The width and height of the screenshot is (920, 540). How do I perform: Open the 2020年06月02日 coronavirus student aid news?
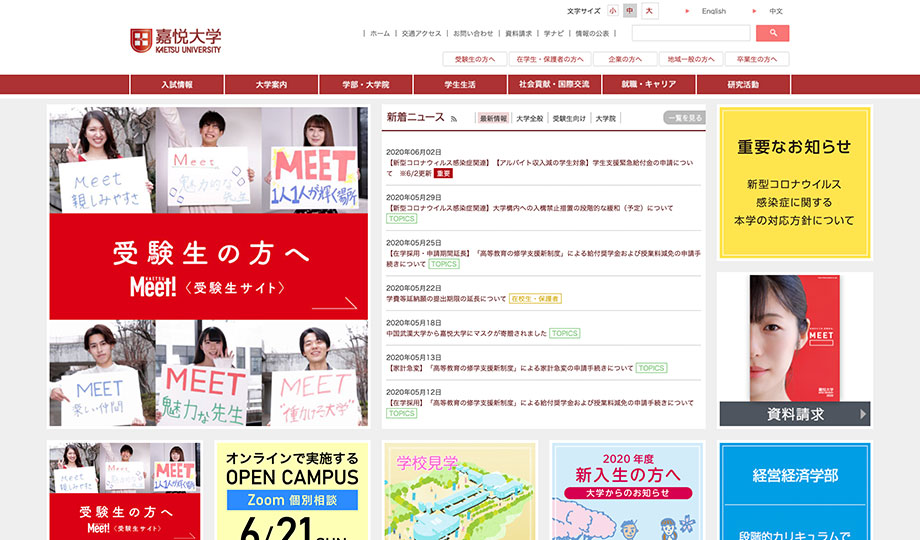[x=539, y=168]
